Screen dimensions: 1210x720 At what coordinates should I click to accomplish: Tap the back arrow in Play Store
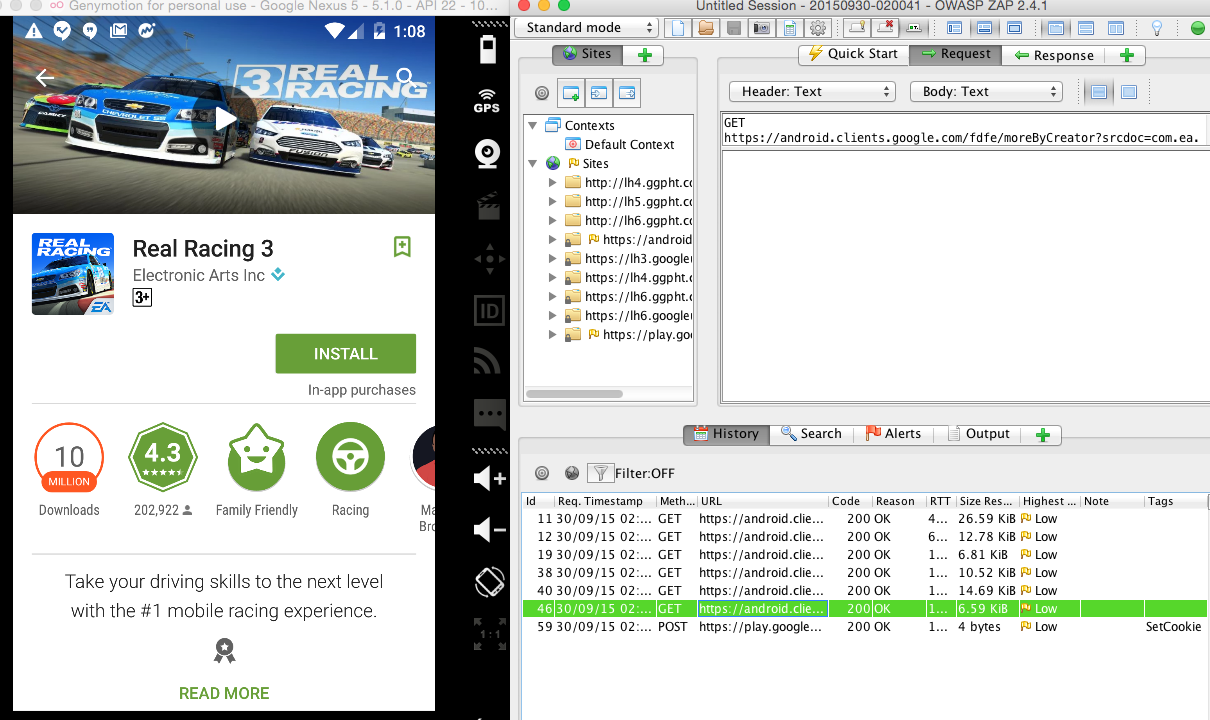[x=44, y=77]
